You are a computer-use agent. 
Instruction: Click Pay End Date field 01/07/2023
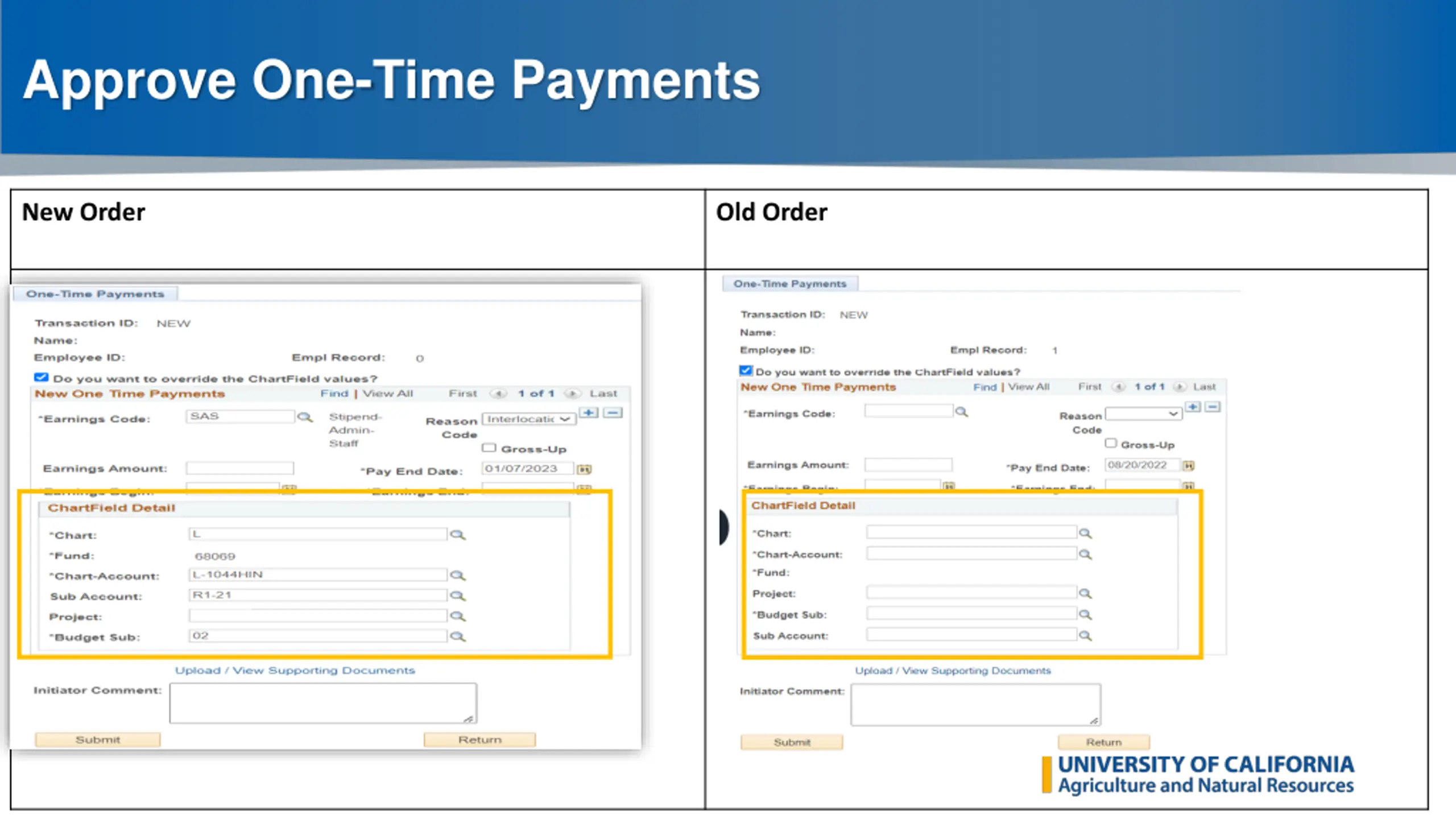(528, 469)
